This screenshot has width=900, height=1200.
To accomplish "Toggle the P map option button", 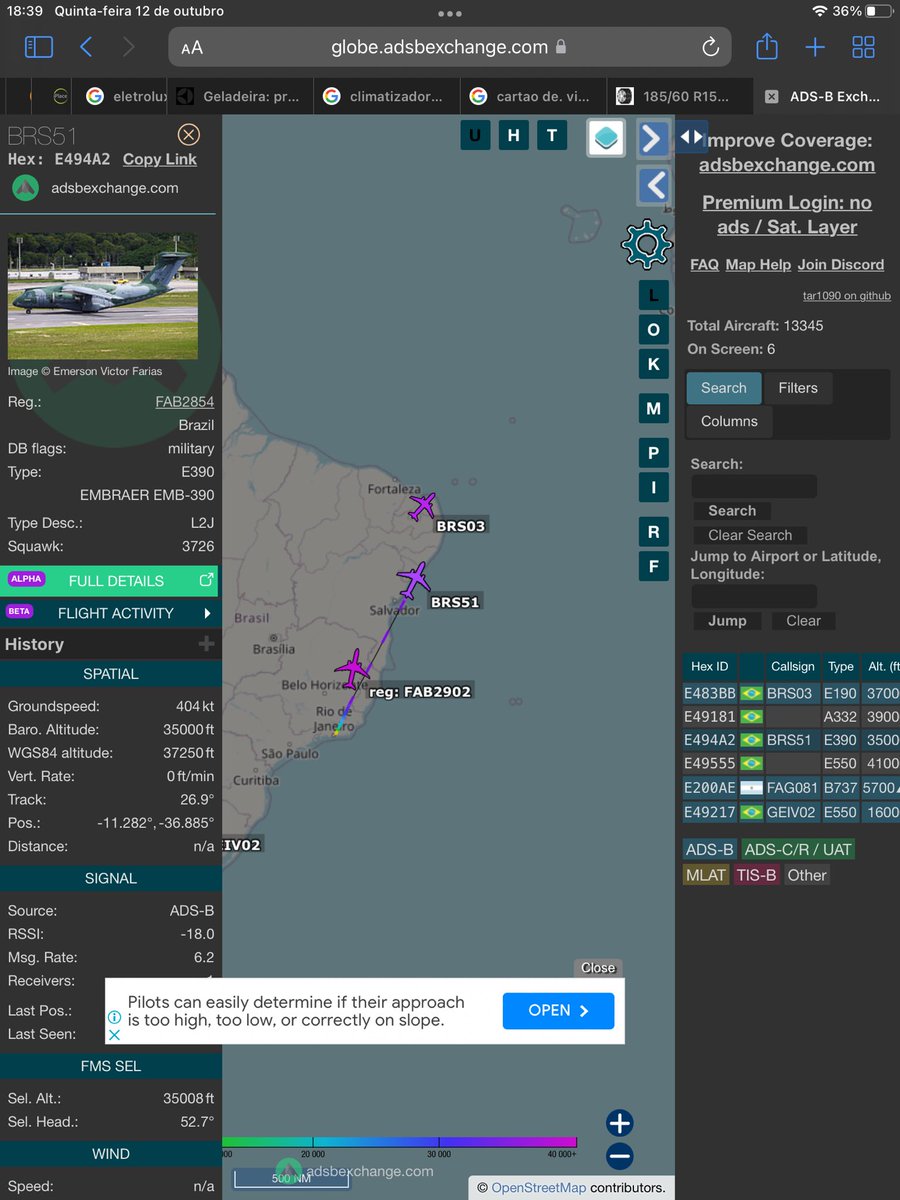I will tap(653, 453).
